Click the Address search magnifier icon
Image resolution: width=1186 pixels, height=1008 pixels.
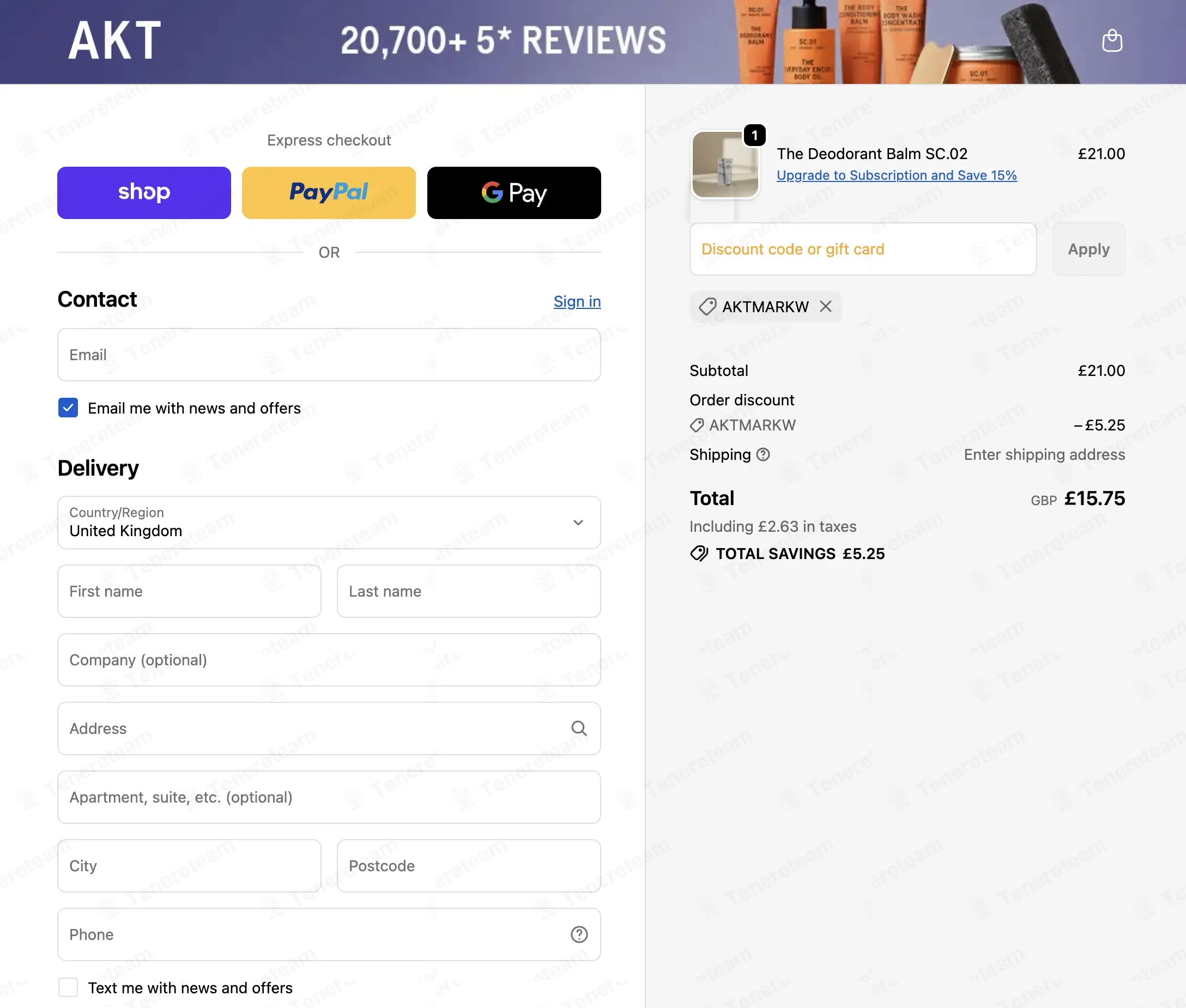click(x=579, y=728)
